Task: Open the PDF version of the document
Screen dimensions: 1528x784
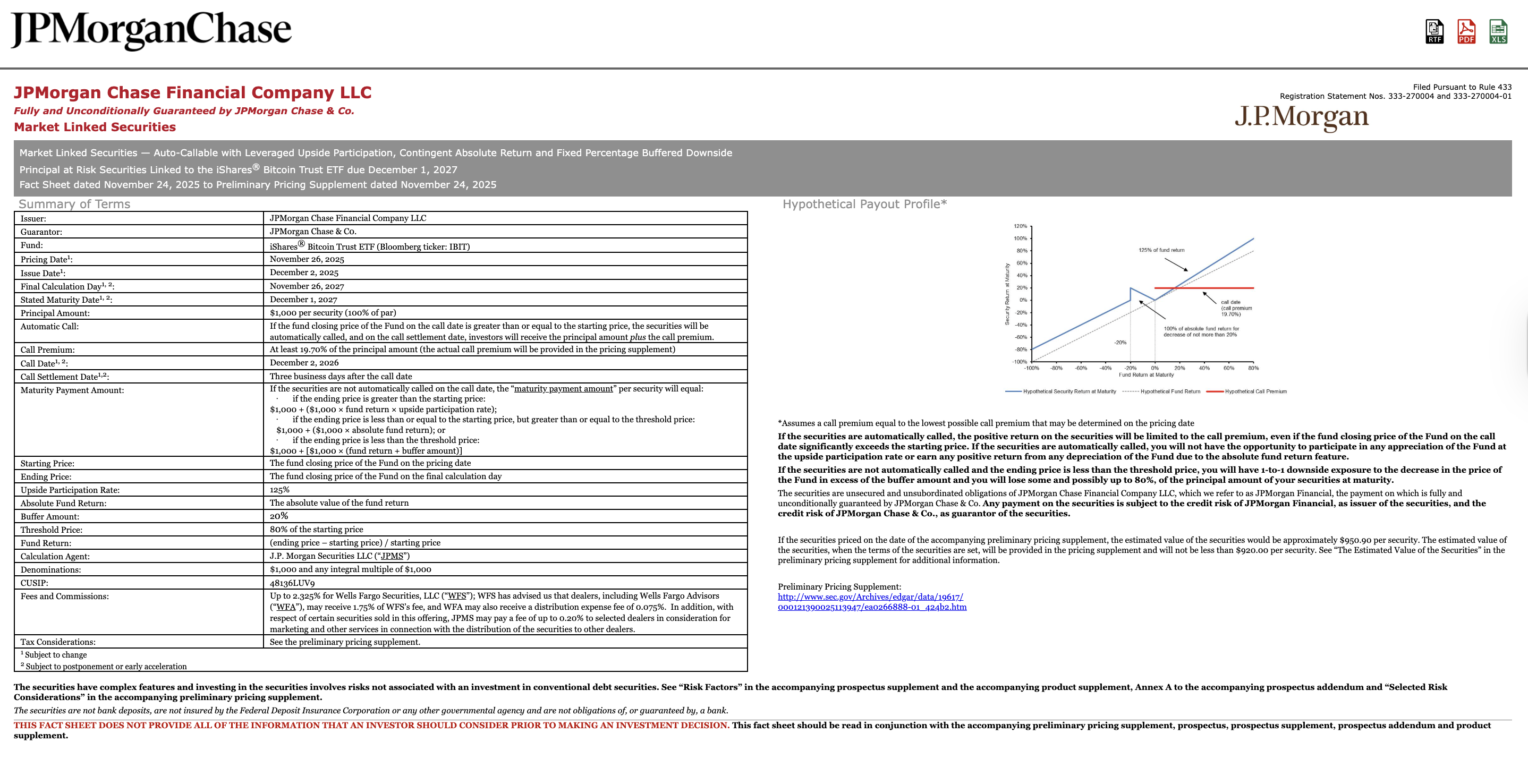Action: pyautogui.click(x=1467, y=32)
